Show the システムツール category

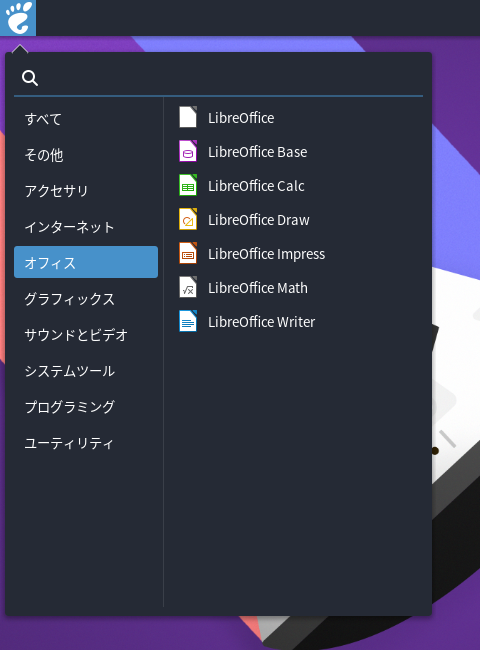tap(86, 371)
